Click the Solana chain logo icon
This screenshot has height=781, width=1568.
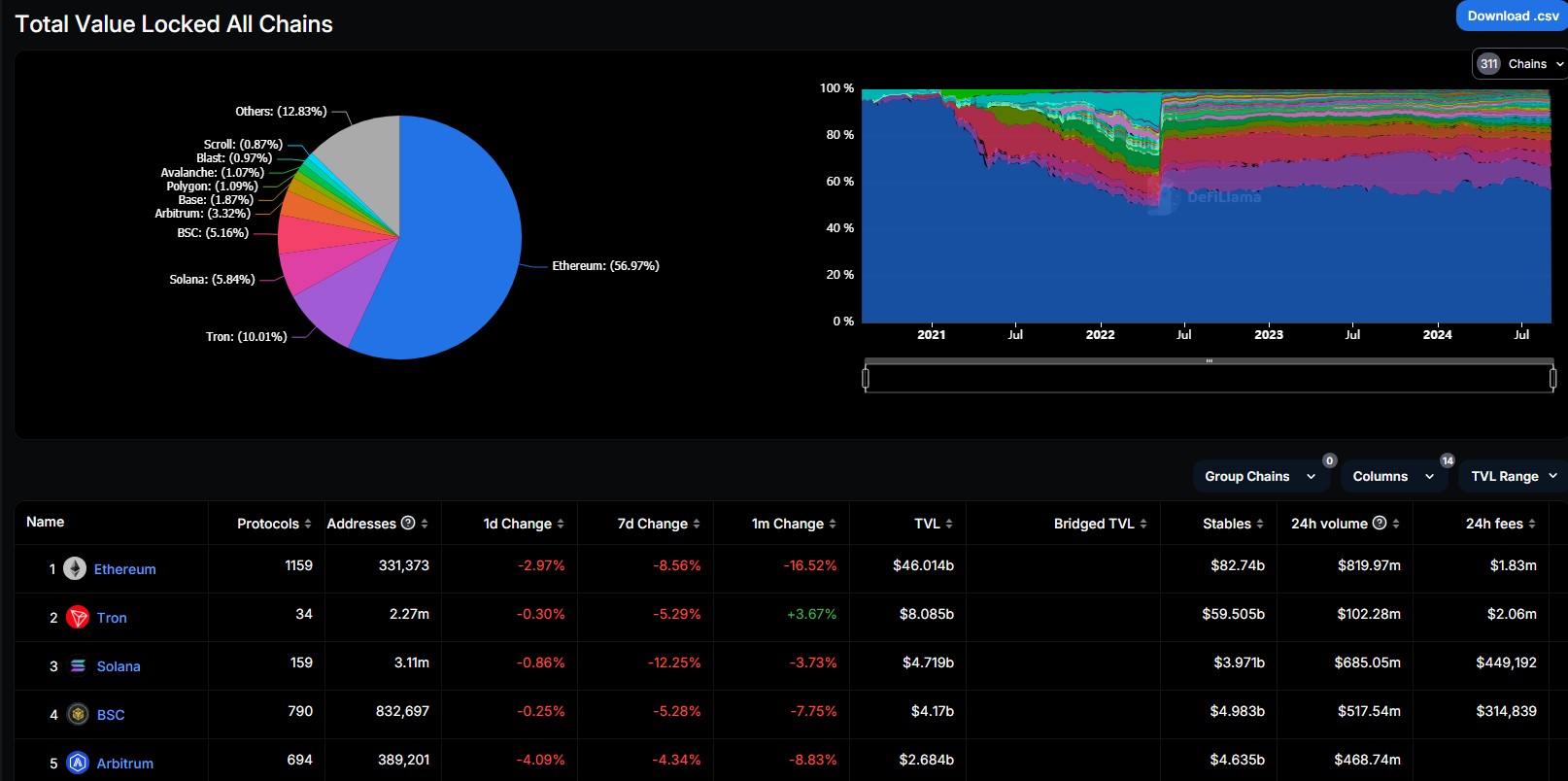[x=78, y=665]
